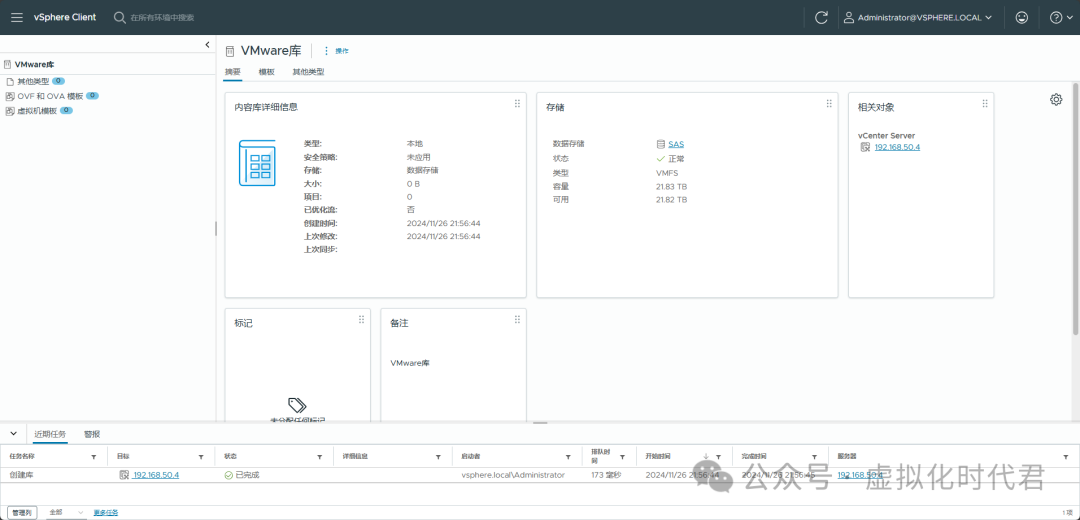Click the vsphere.local\Administrator initiator cell
1080x520 pixels.
point(513,475)
